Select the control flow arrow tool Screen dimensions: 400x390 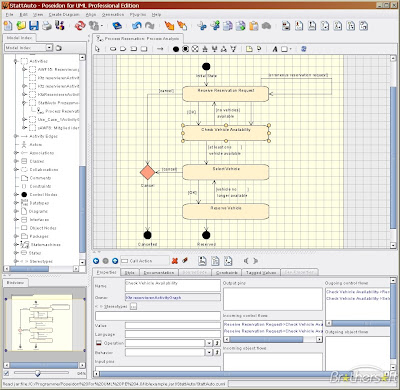tap(160, 49)
